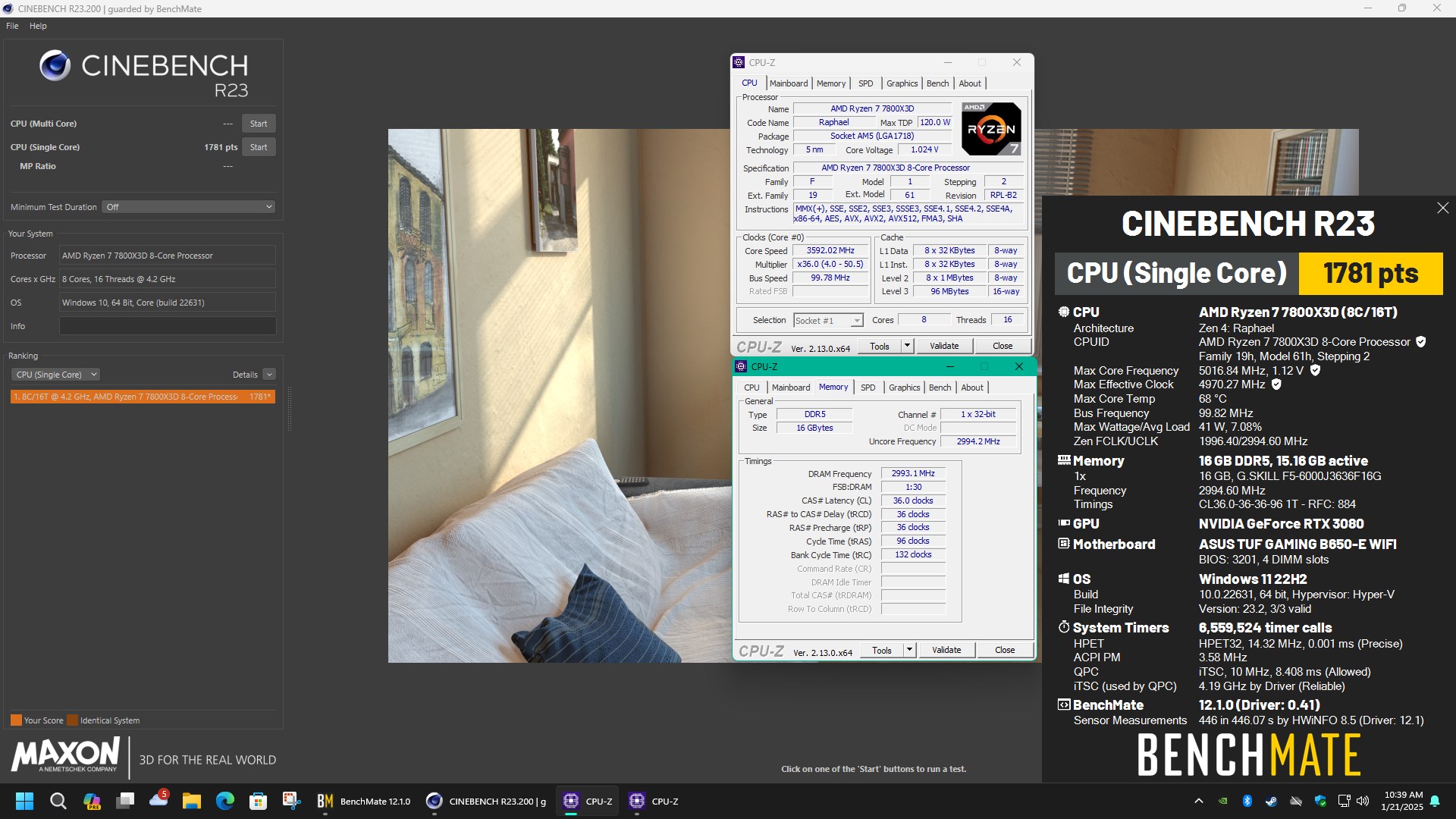Open NVIDIA tray icon
The image size is (1456, 819).
[x=1222, y=801]
